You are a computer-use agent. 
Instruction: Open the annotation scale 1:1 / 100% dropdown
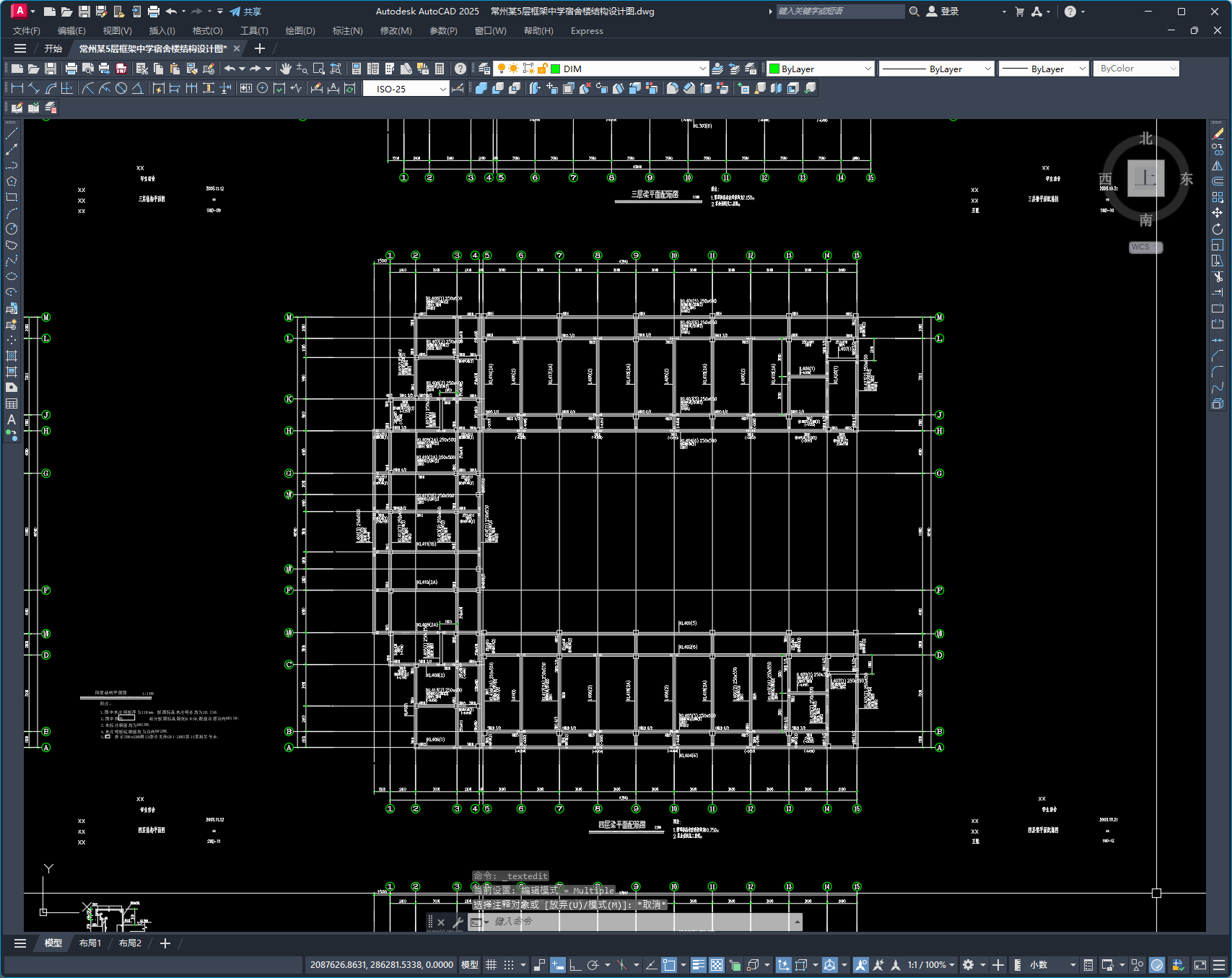tap(931, 965)
